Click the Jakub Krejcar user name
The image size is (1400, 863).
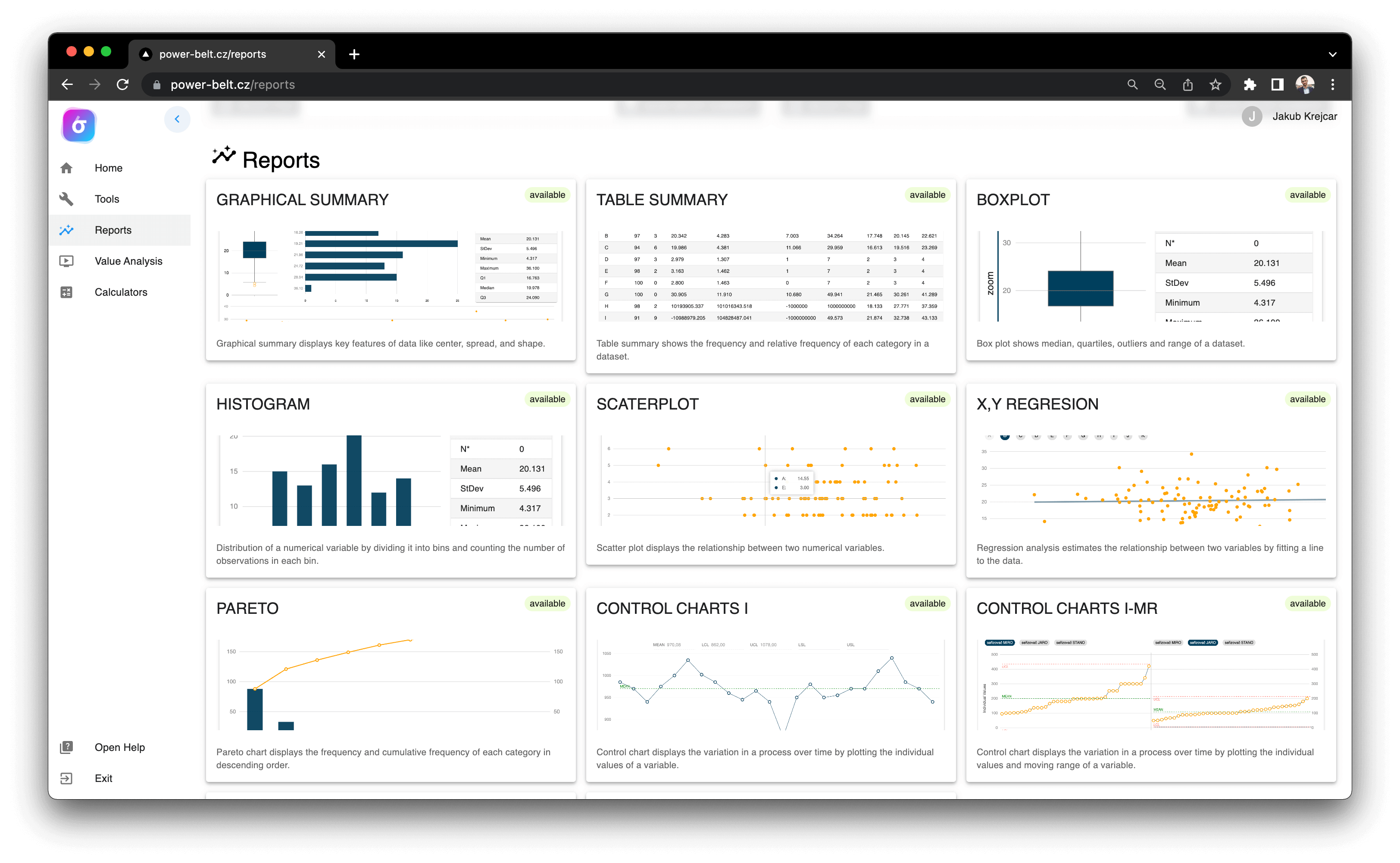(x=1304, y=116)
